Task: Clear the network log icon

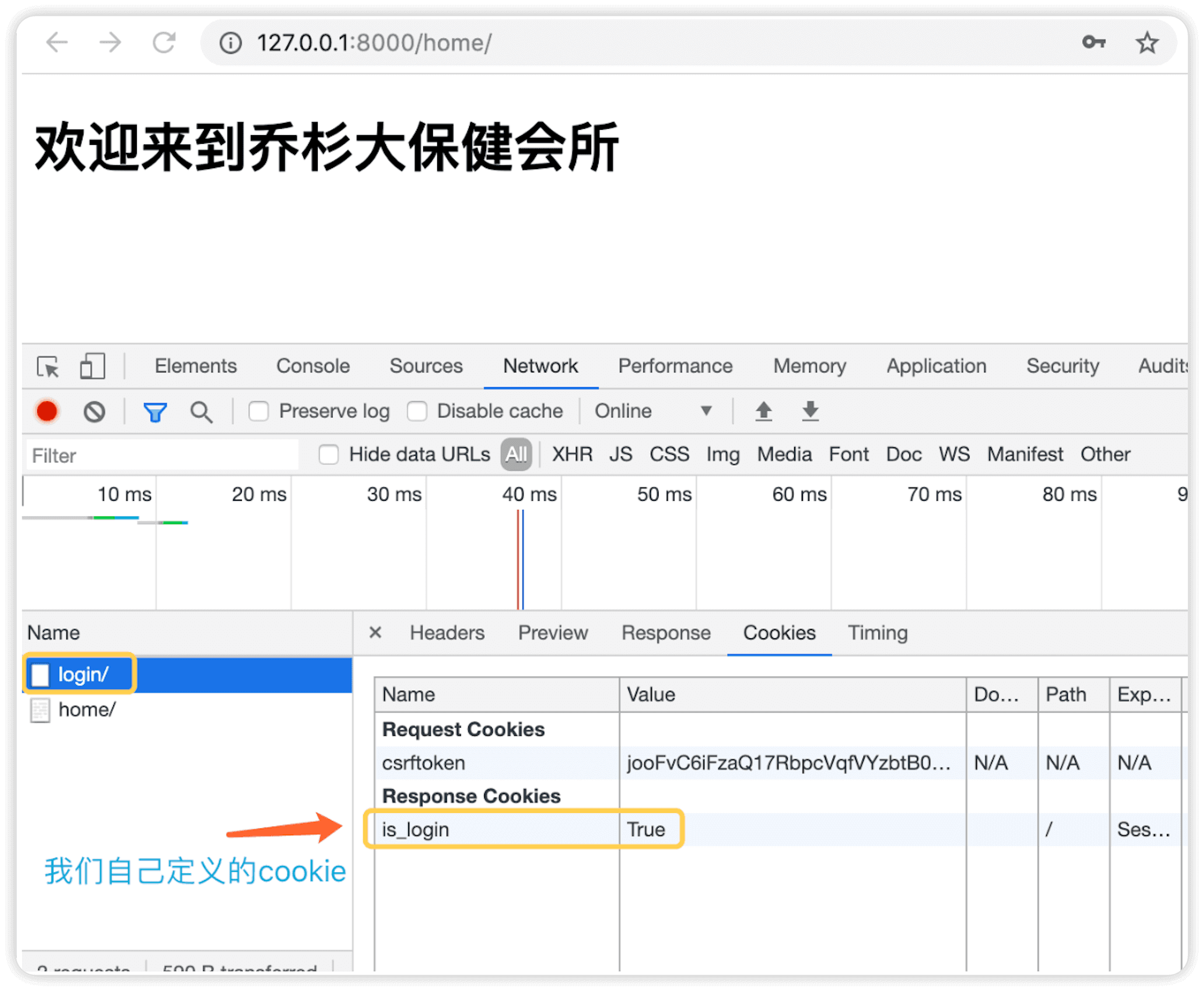Action: (x=94, y=411)
